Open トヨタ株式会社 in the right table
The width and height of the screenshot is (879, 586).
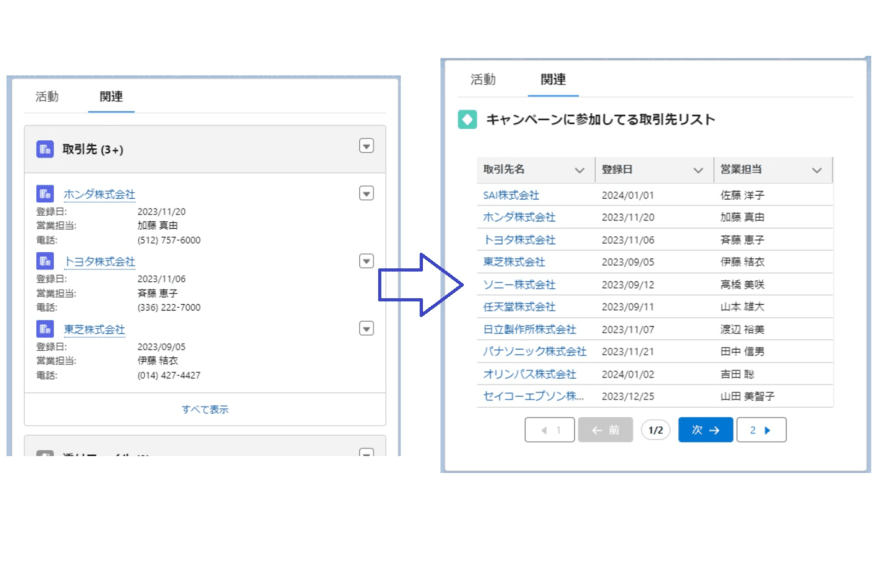(x=519, y=240)
